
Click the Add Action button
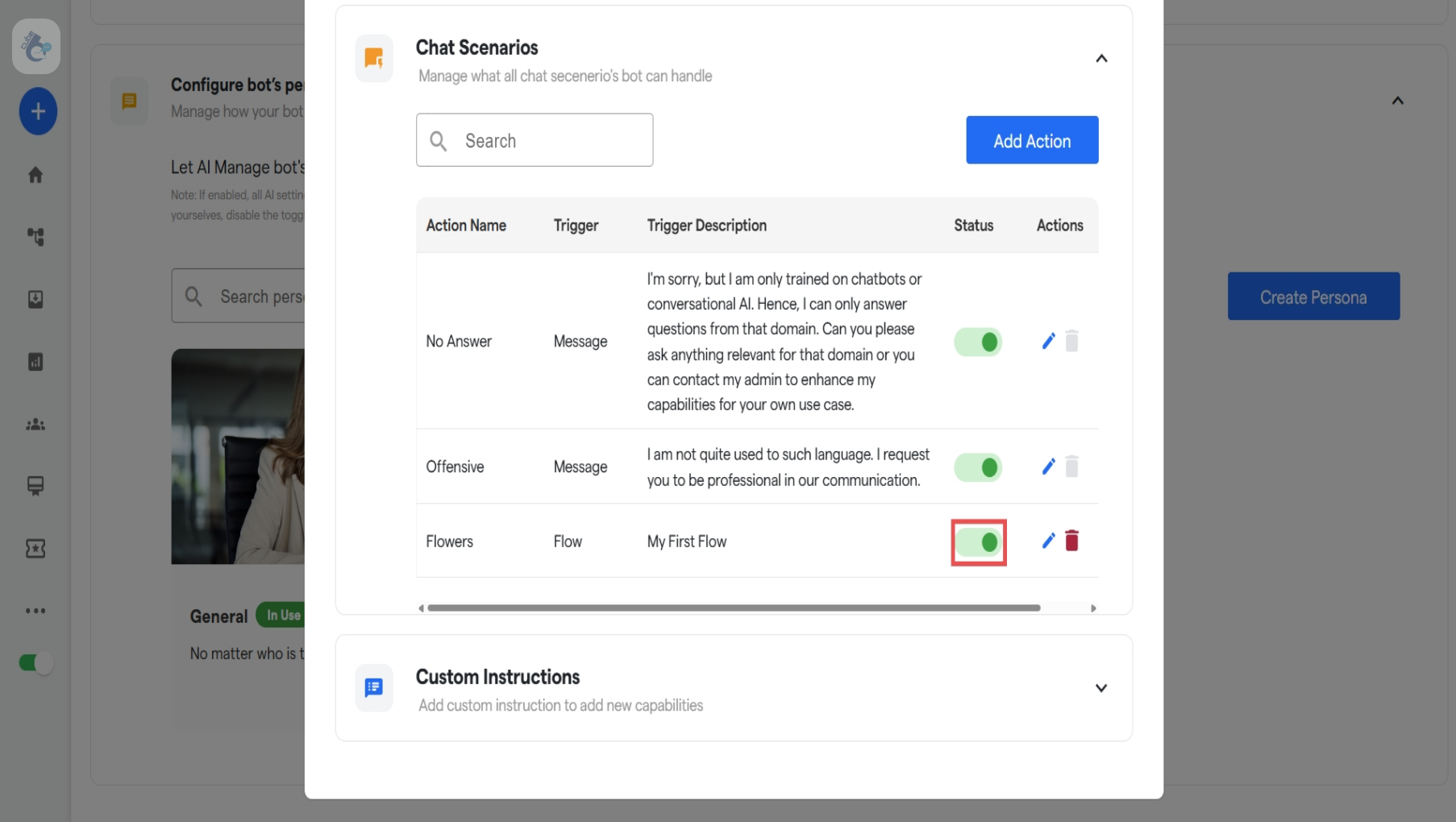point(1032,140)
